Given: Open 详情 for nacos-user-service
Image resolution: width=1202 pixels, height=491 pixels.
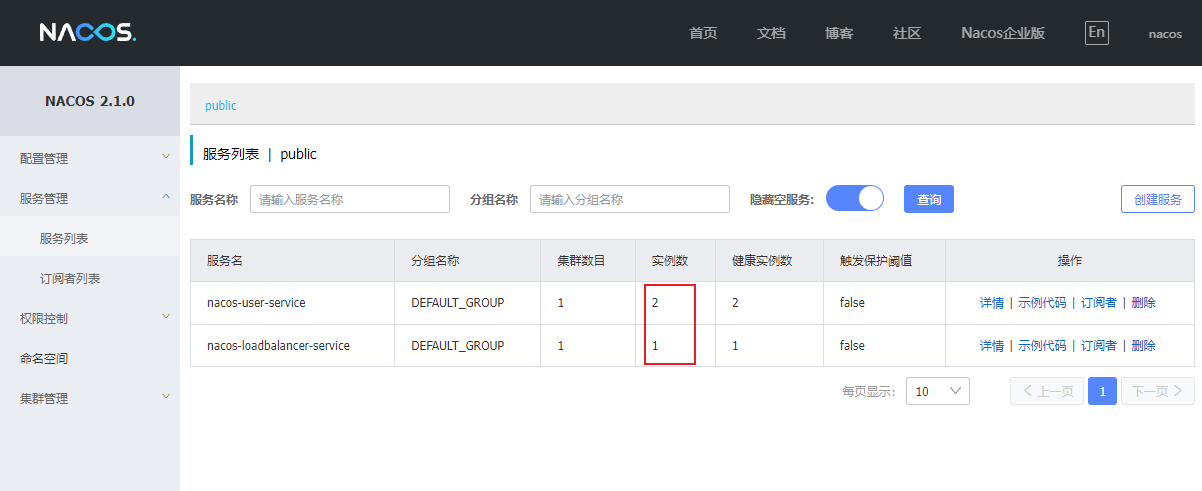Looking at the screenshot, I should [992, 303].
